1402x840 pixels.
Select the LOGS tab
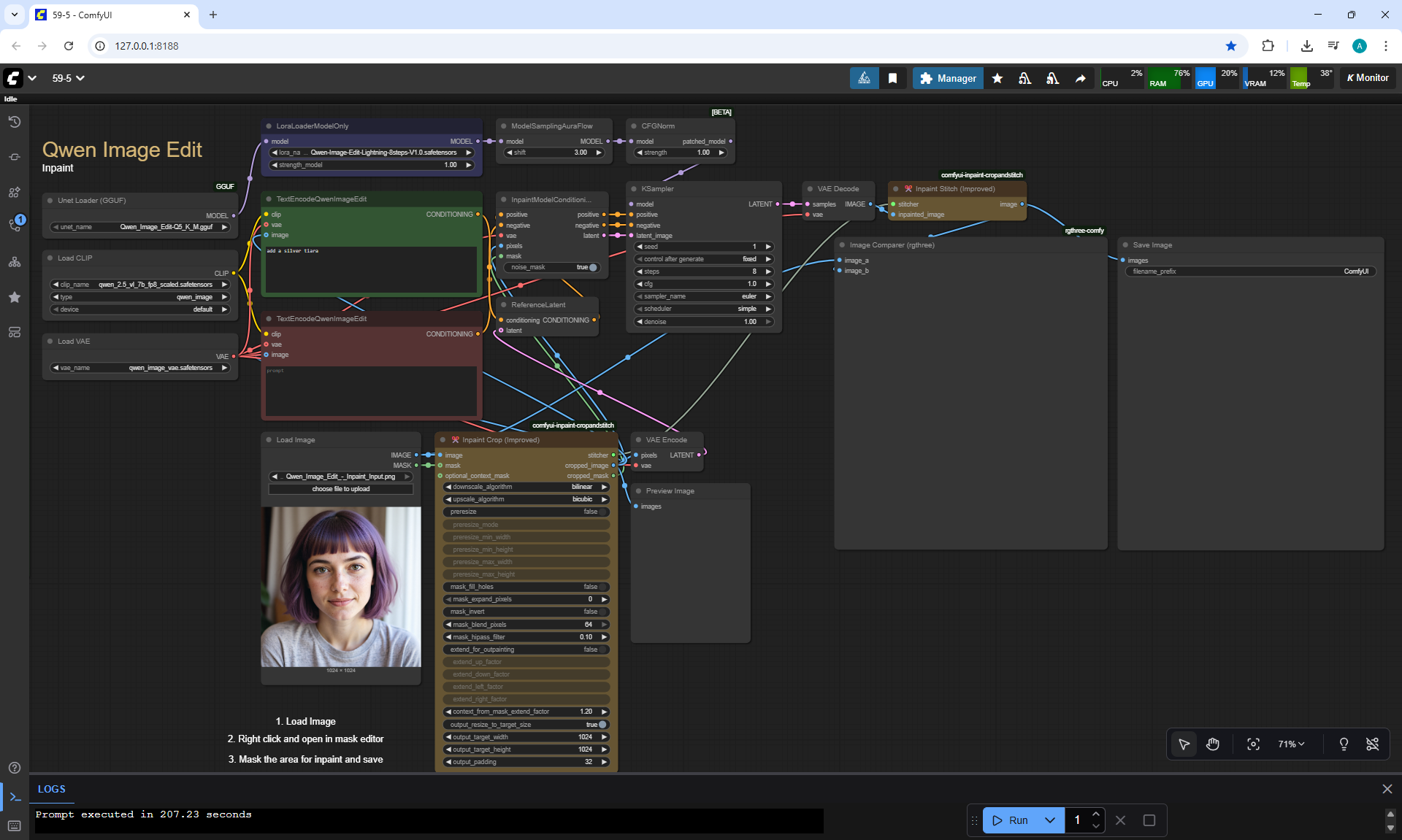coord(52,789)
